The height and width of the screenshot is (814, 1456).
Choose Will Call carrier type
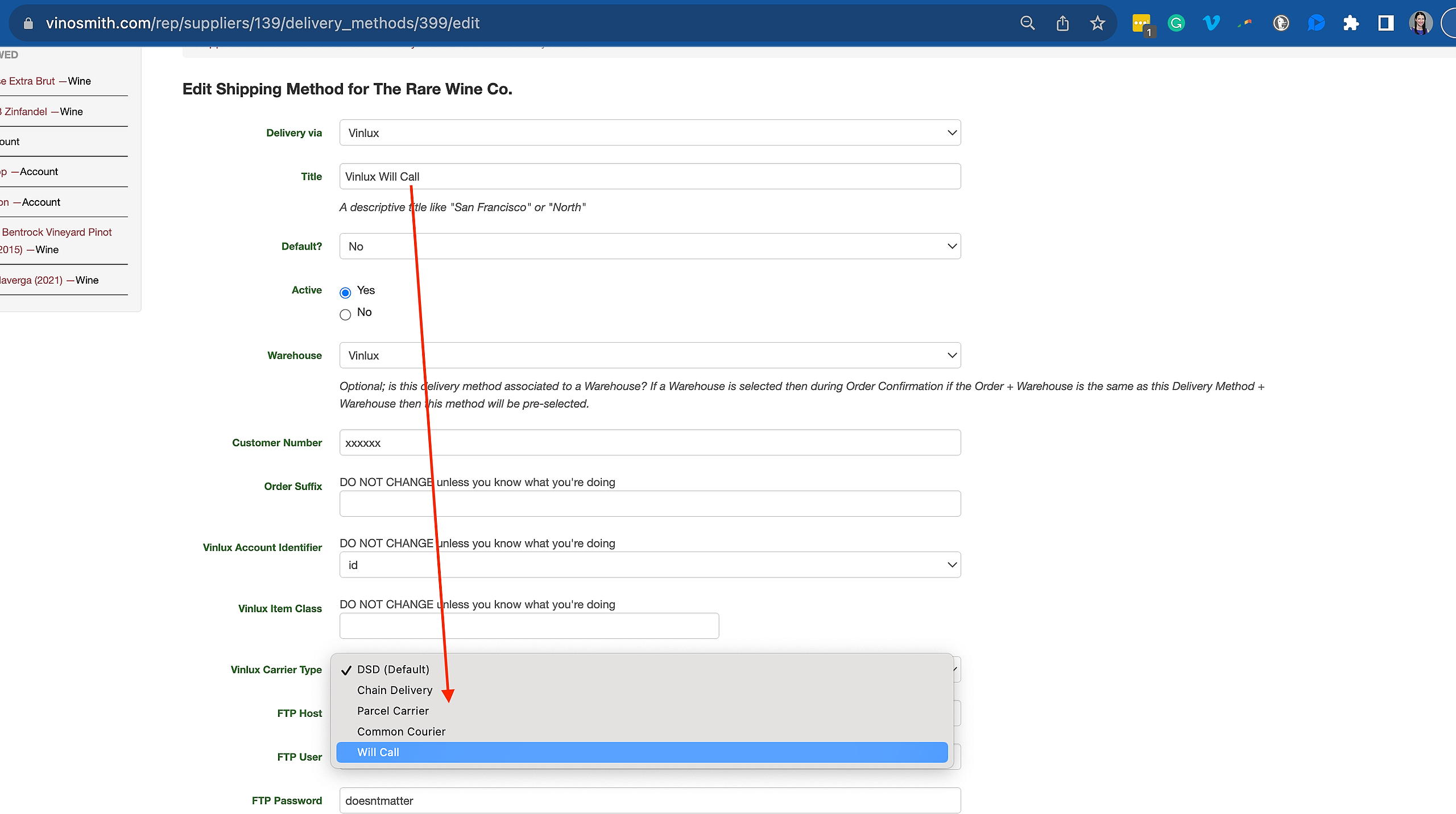[x=642, y=752]
